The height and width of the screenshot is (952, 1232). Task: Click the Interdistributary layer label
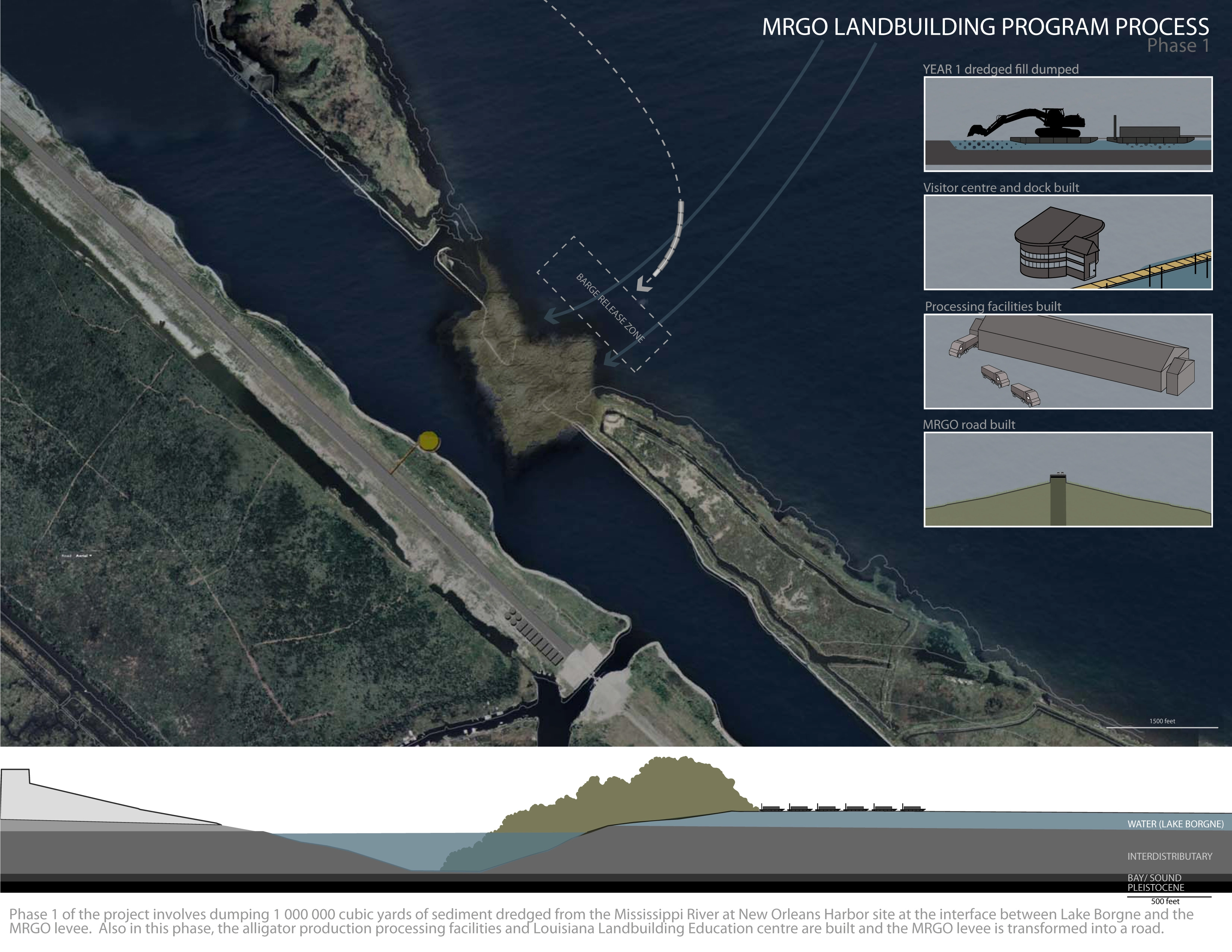point(1170,856)
